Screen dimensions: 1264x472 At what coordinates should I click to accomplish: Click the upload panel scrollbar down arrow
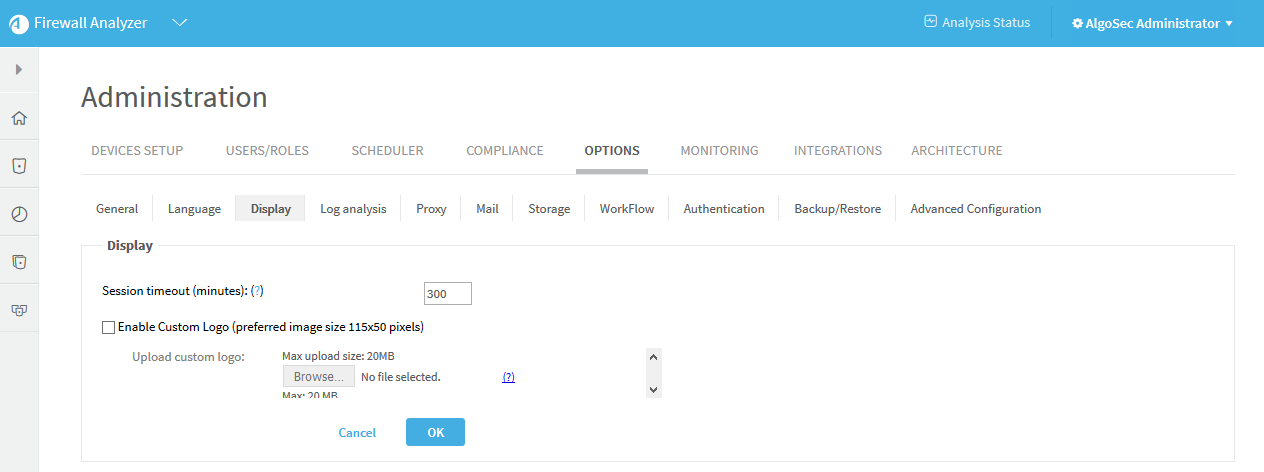coord(654,389)
